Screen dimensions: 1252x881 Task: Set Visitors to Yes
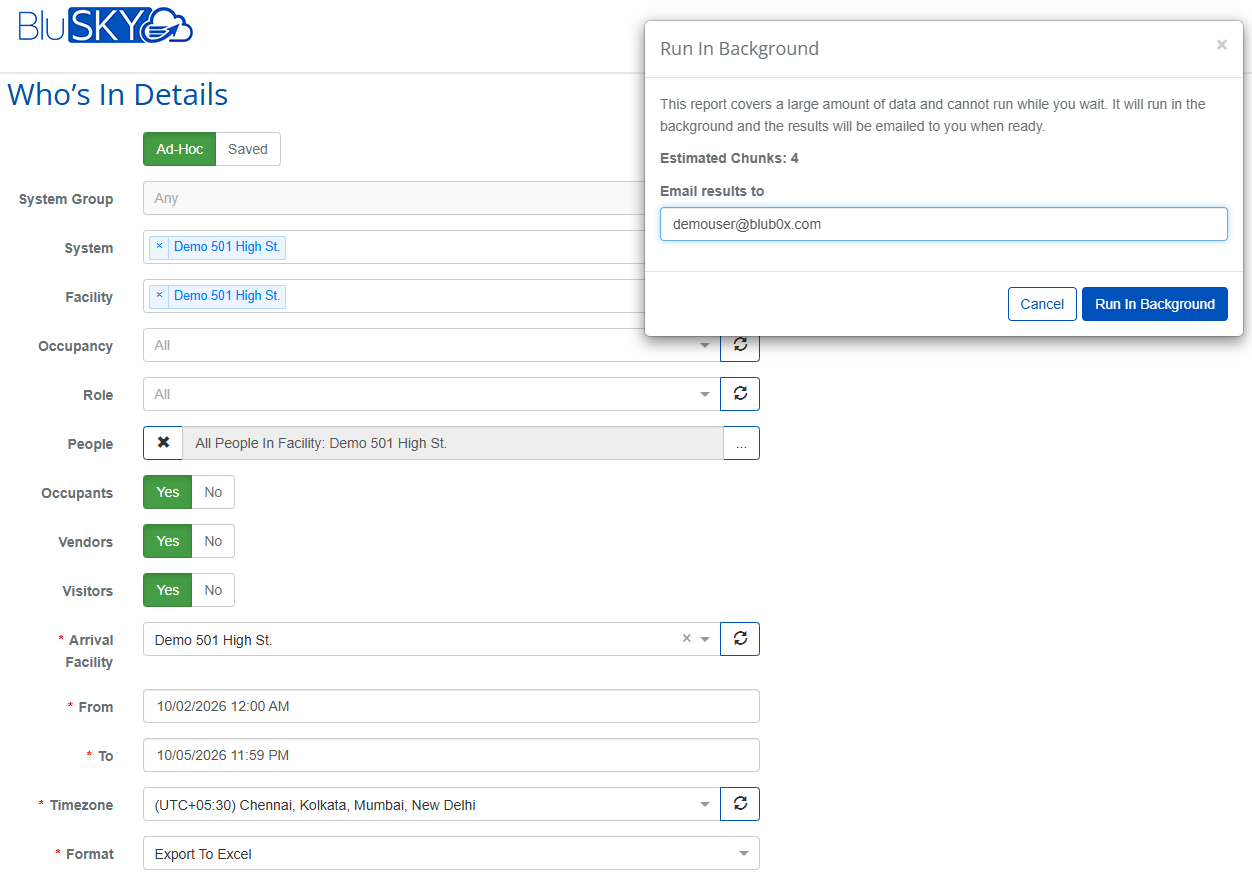click(x=168, y=590)
